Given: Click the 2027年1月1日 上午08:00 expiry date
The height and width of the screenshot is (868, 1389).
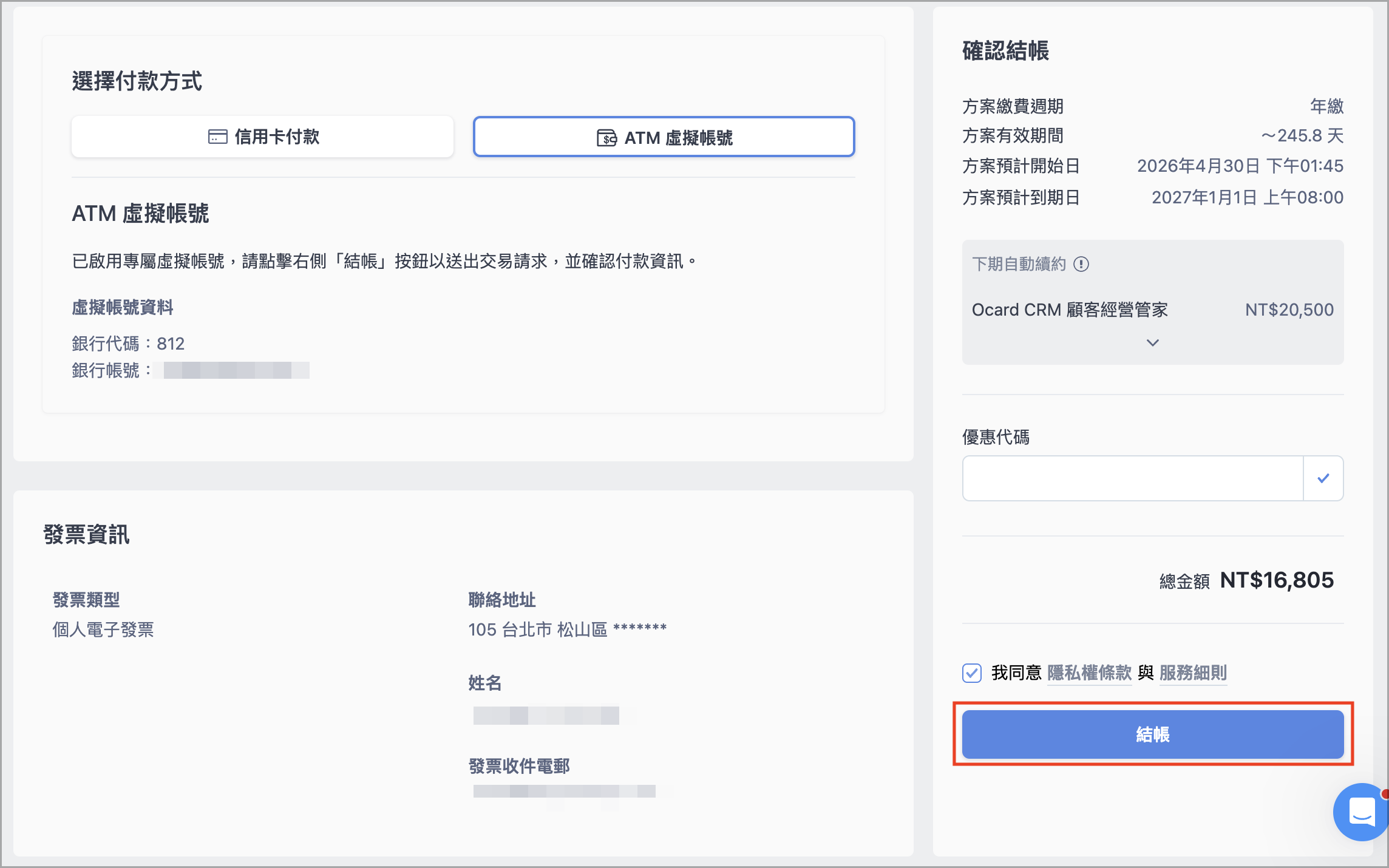Looking at the screenshot, I should tap(1248, 197).
